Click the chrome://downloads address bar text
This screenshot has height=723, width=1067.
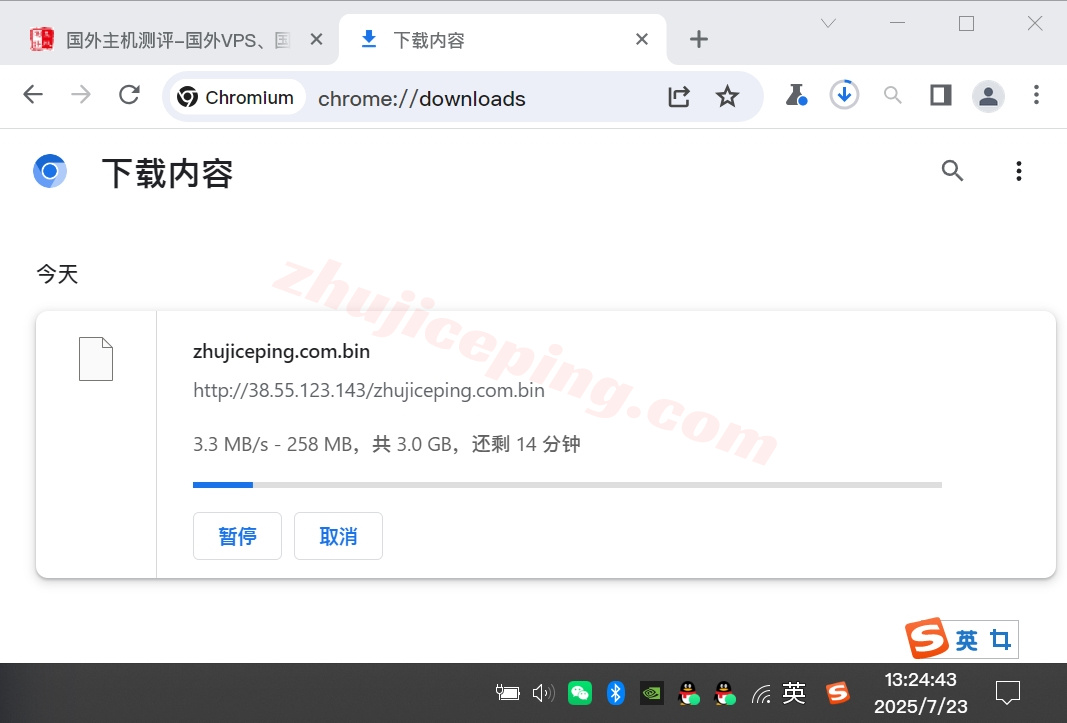coord(421,99)
